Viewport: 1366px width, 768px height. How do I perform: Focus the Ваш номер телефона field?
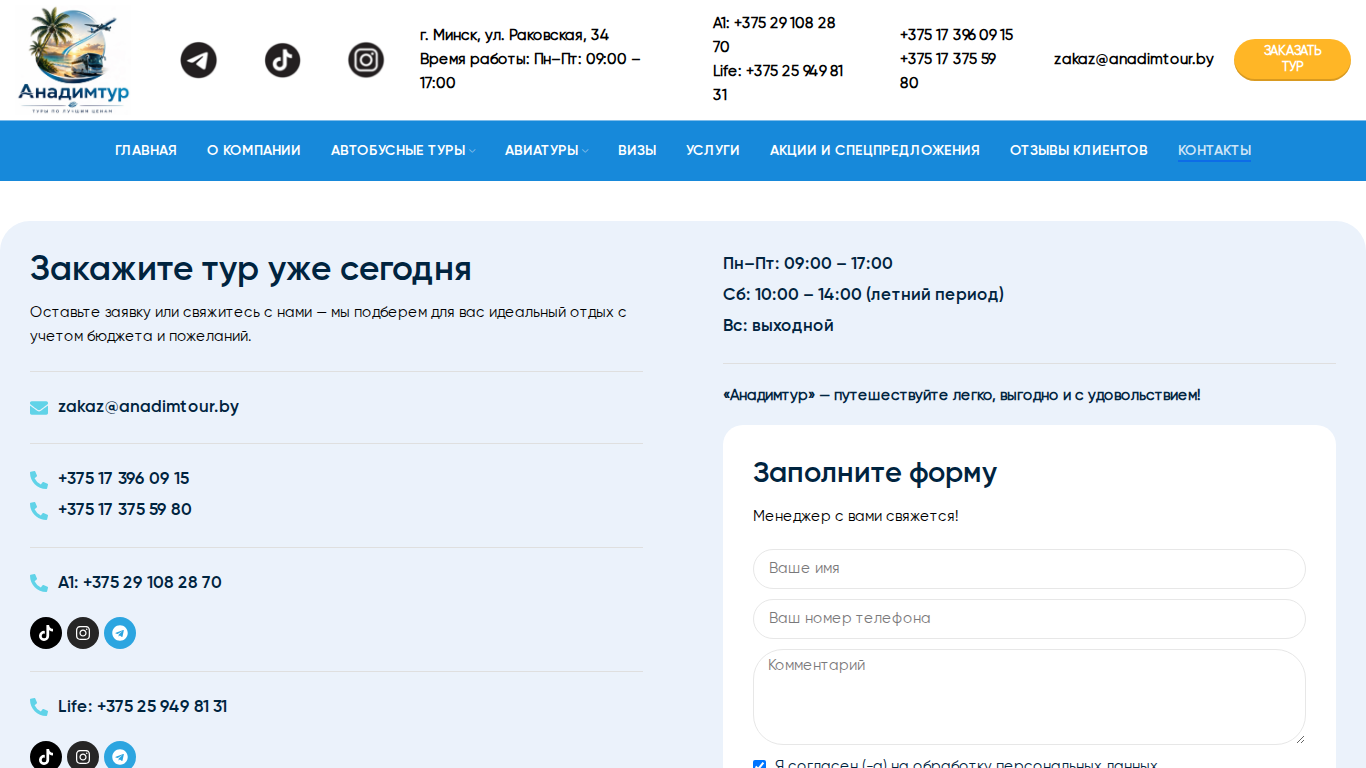[1029, 618]
